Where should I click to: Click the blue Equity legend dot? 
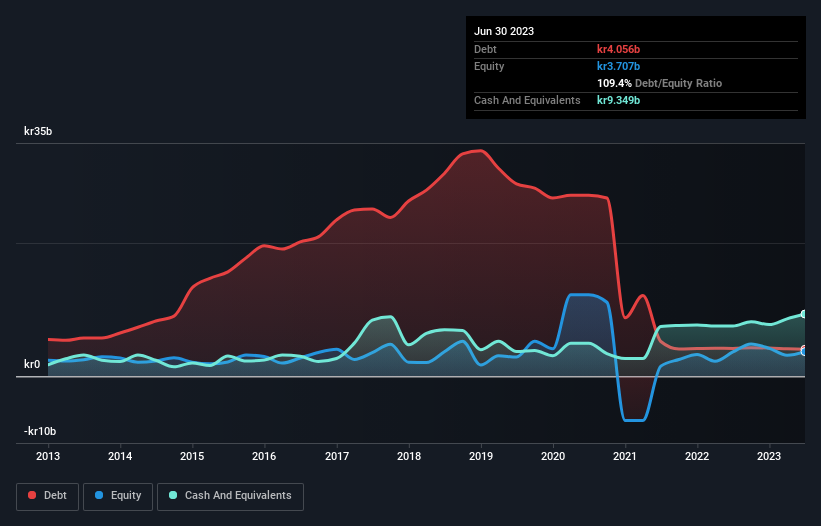point(99,495)
